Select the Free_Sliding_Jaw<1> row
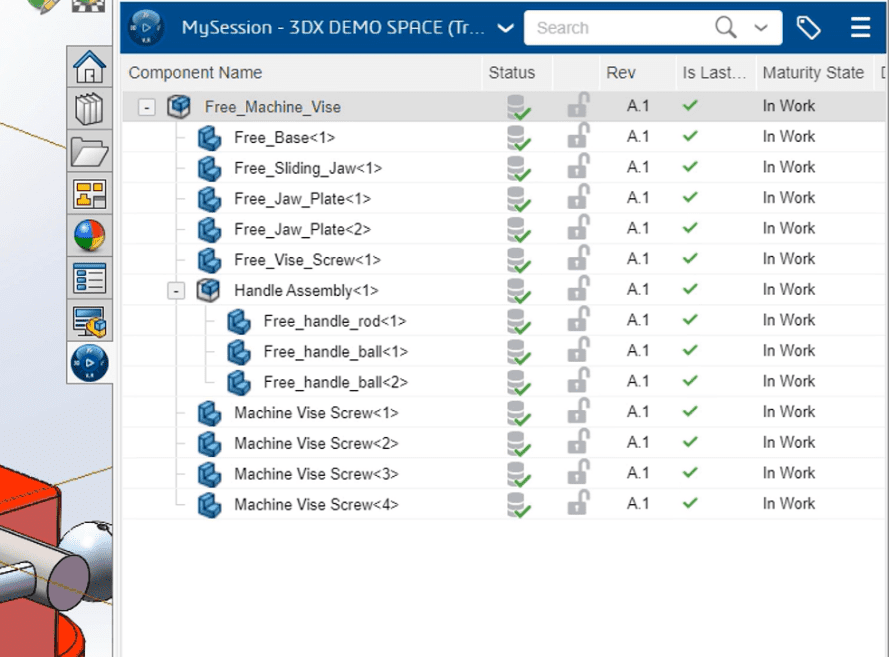This screenshot has width=889, height=657. pos(504,168)
